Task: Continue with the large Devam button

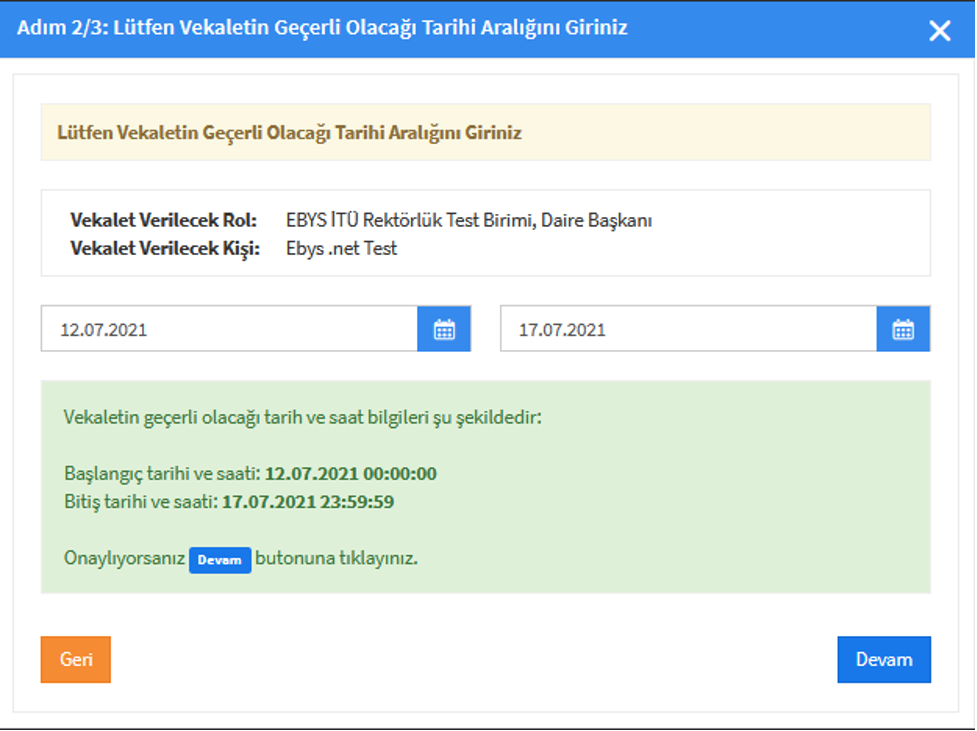Action: 884,659
